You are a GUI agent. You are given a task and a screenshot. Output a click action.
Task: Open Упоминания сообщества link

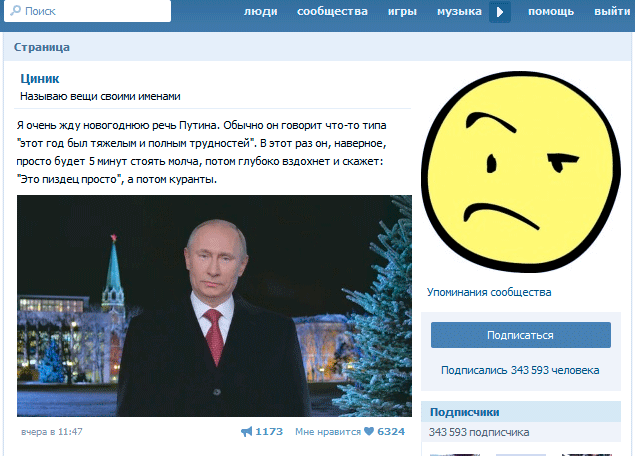pyautogui.click(x=489, y=292)
